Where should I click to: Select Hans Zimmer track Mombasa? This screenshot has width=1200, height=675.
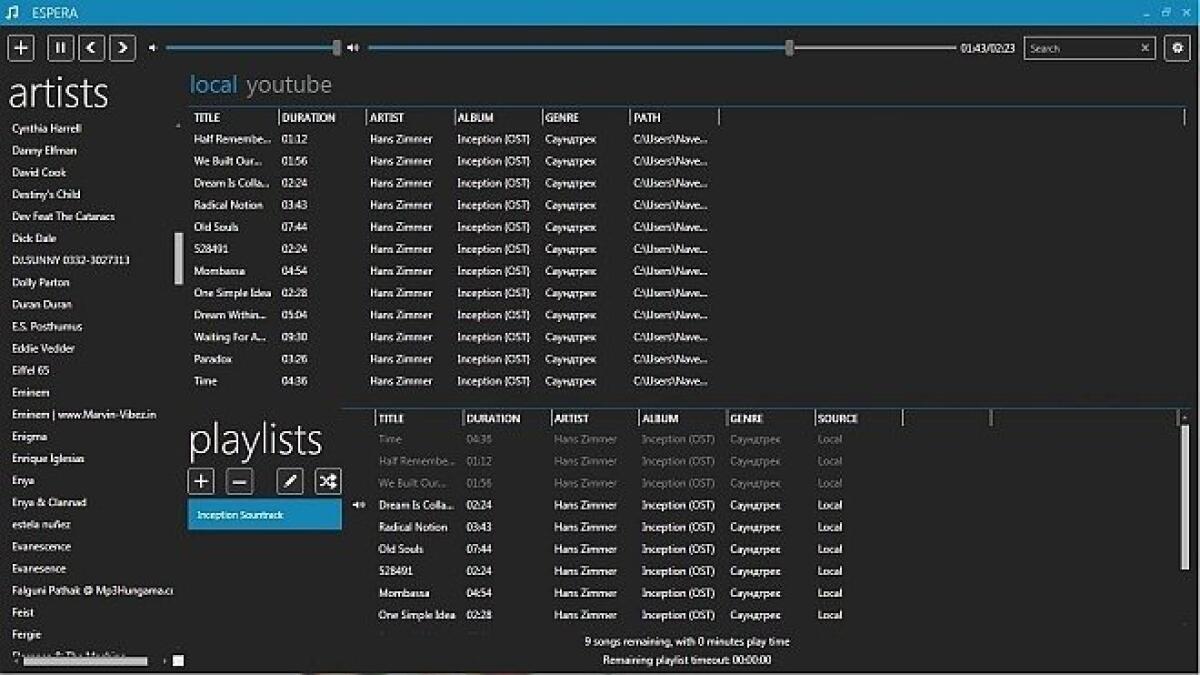point(222,270)
